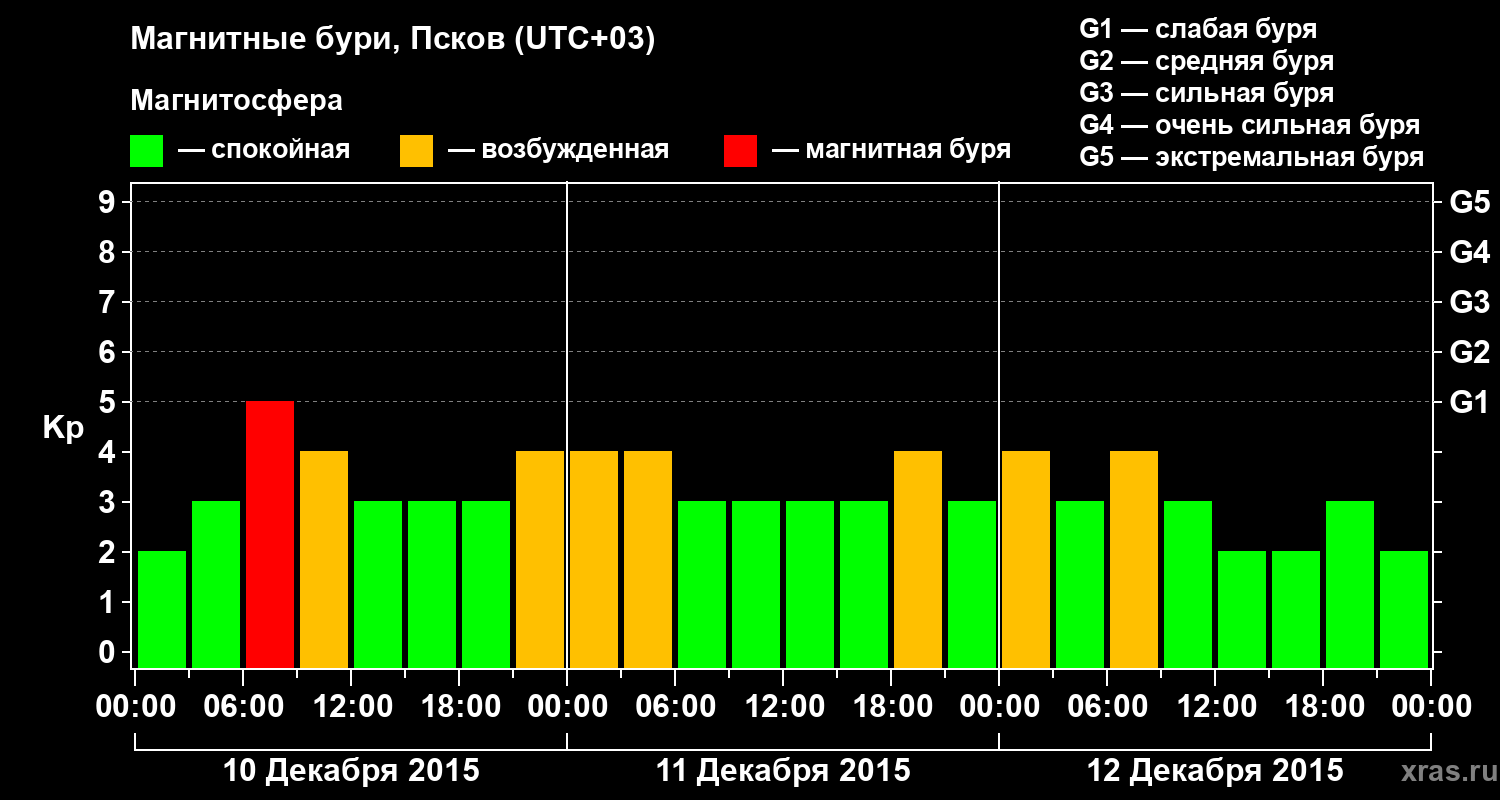The image size is (1500, 800).
Task: Select the orange bar at 18:00 on 11 December
Action: click(x=918, y=559)
